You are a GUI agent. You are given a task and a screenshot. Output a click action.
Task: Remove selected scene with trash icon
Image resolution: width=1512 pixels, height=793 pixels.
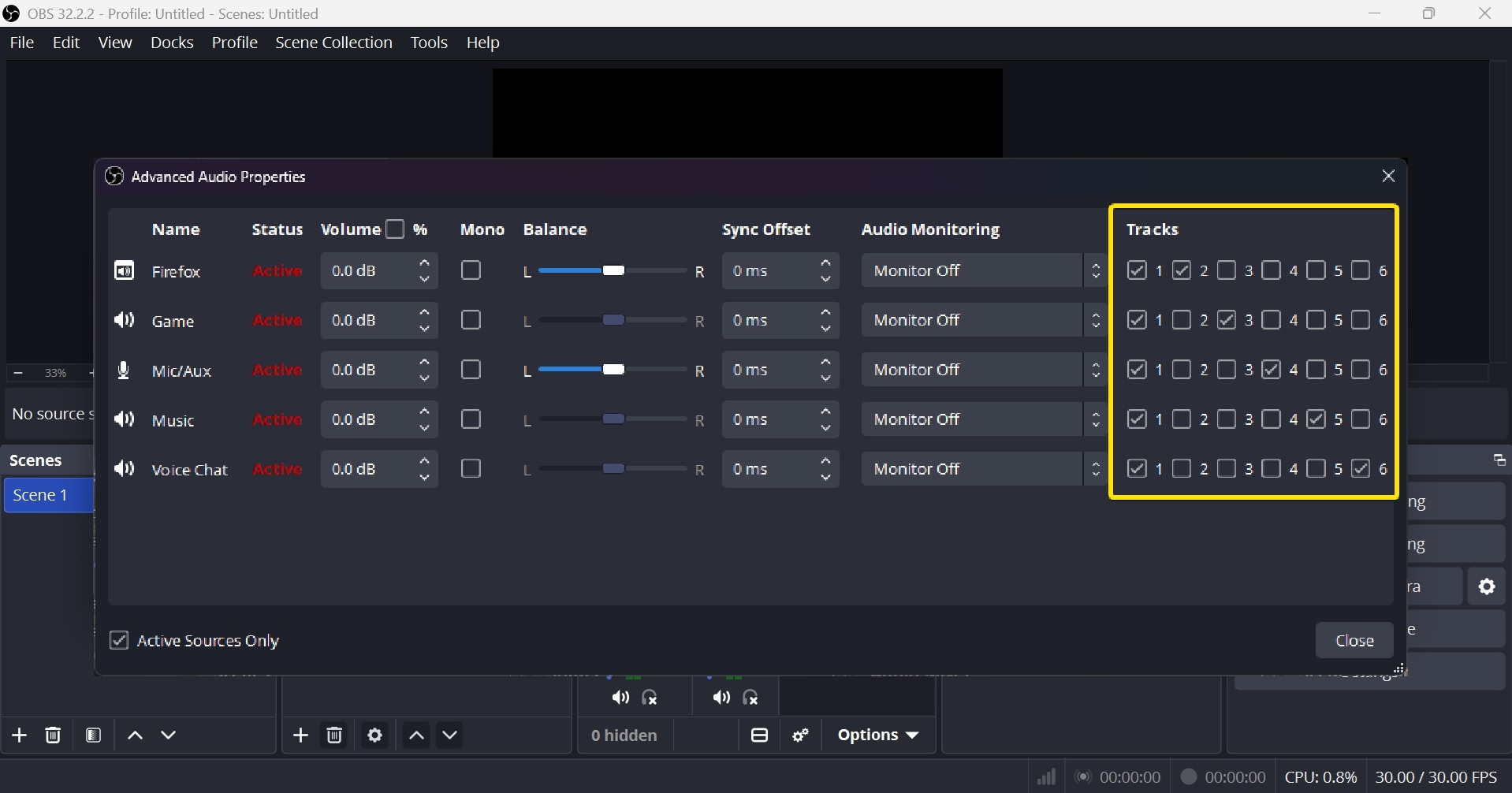click(x=53, y=735)
